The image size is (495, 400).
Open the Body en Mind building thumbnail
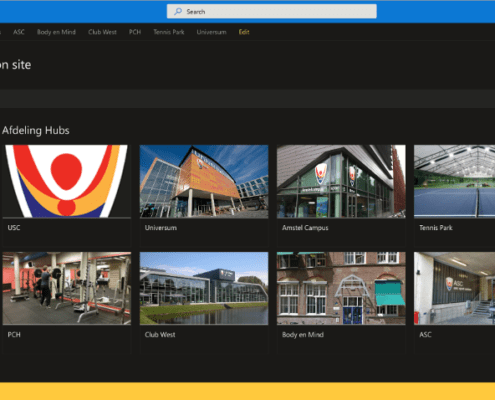[x=341, y=288]
